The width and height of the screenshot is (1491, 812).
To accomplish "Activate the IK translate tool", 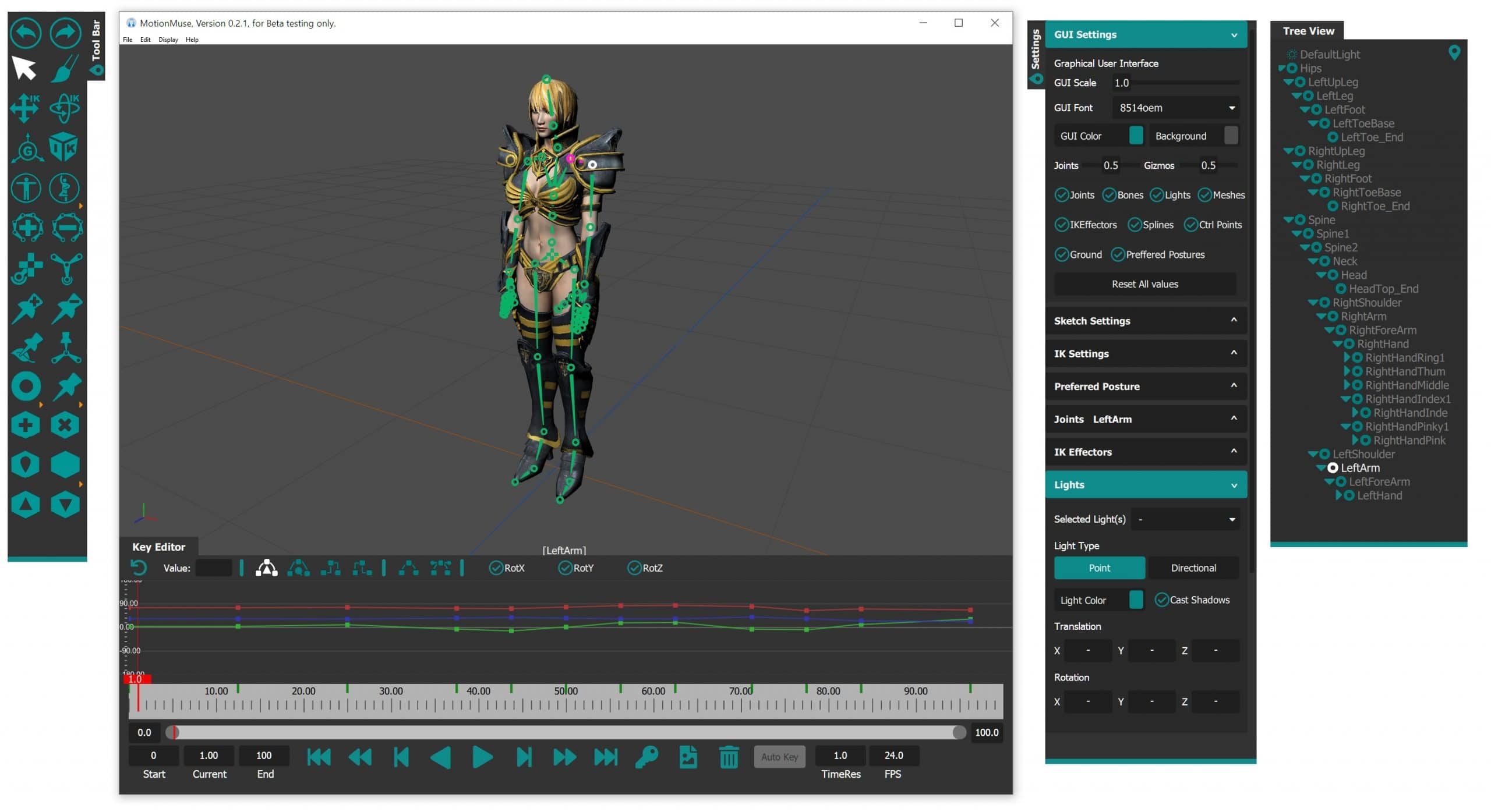I will (x=25, y=108).
